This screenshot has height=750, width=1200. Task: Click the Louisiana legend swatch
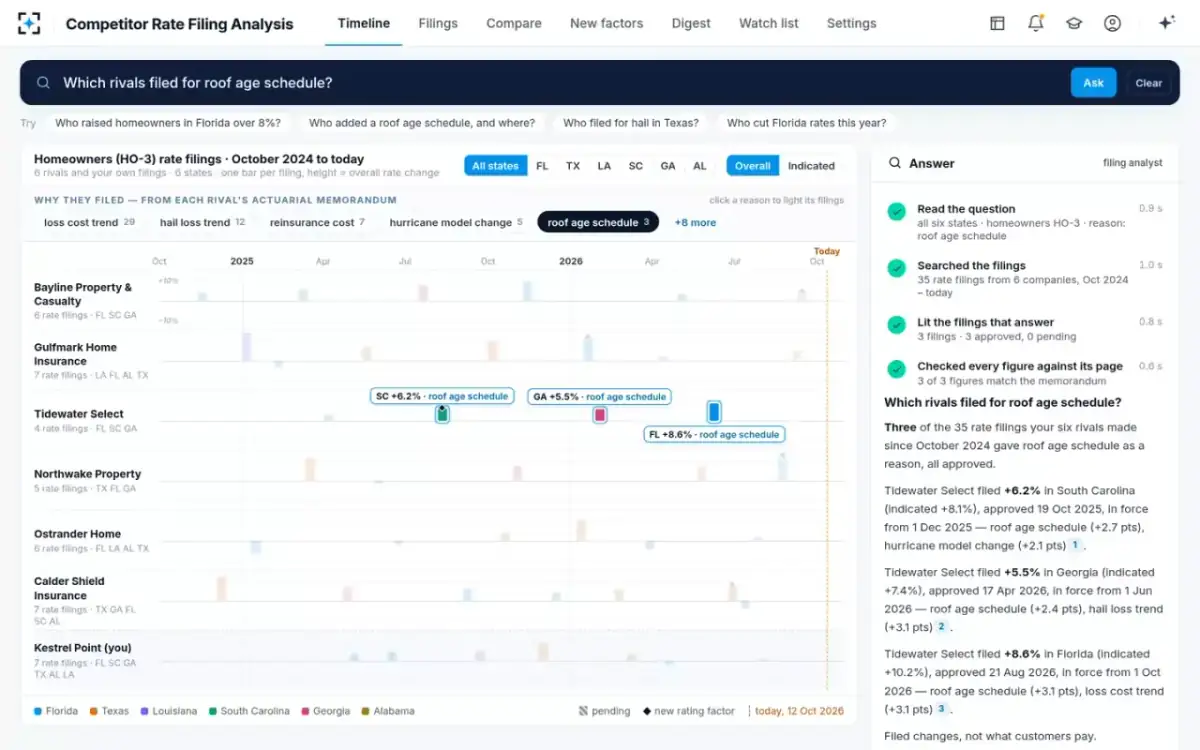(144, 711)
